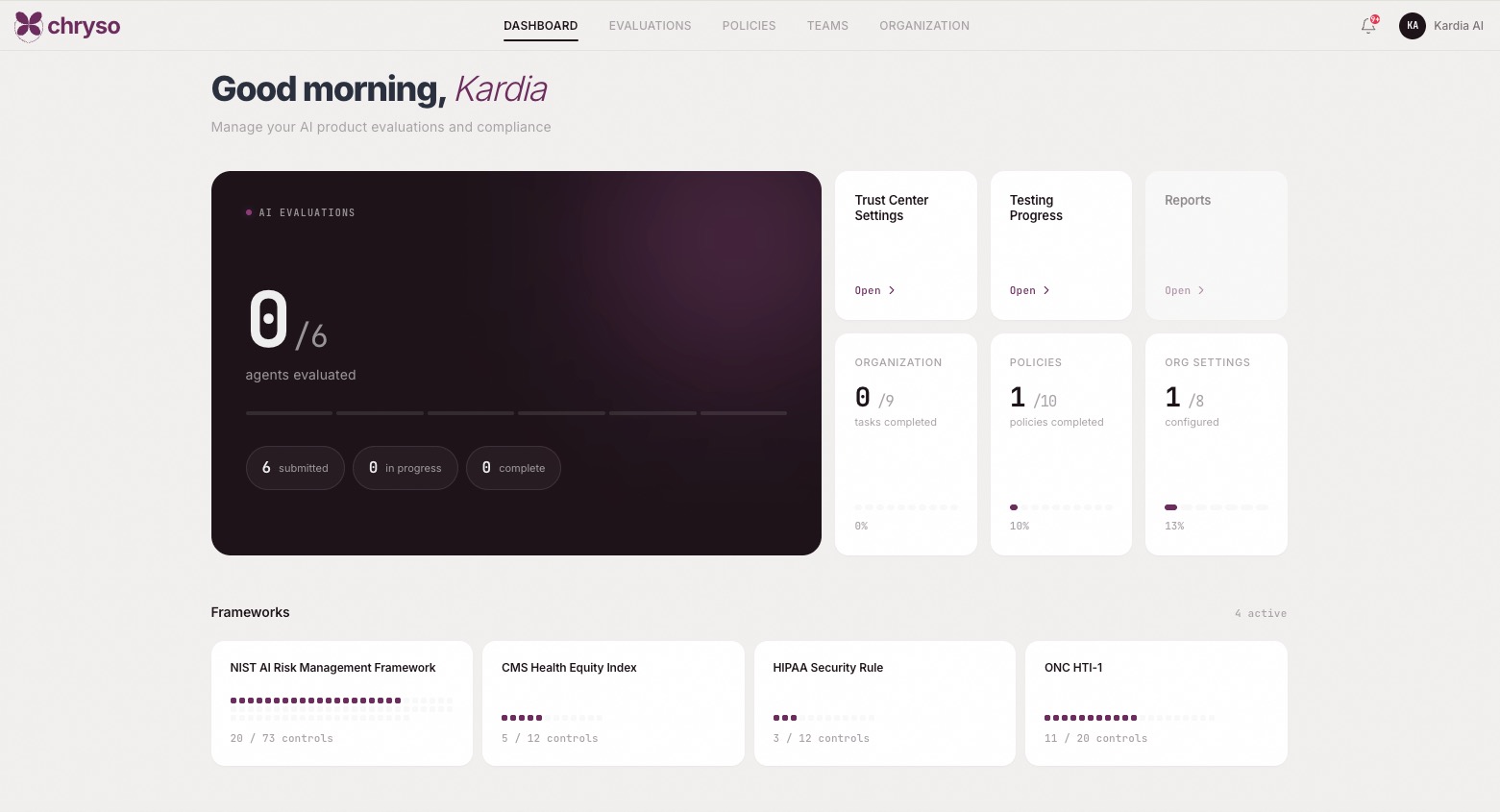This screenshot has height=812, width=1500.
Task: Click chevron arrow in Testing Progress card
Action: tap(1046, 290)
